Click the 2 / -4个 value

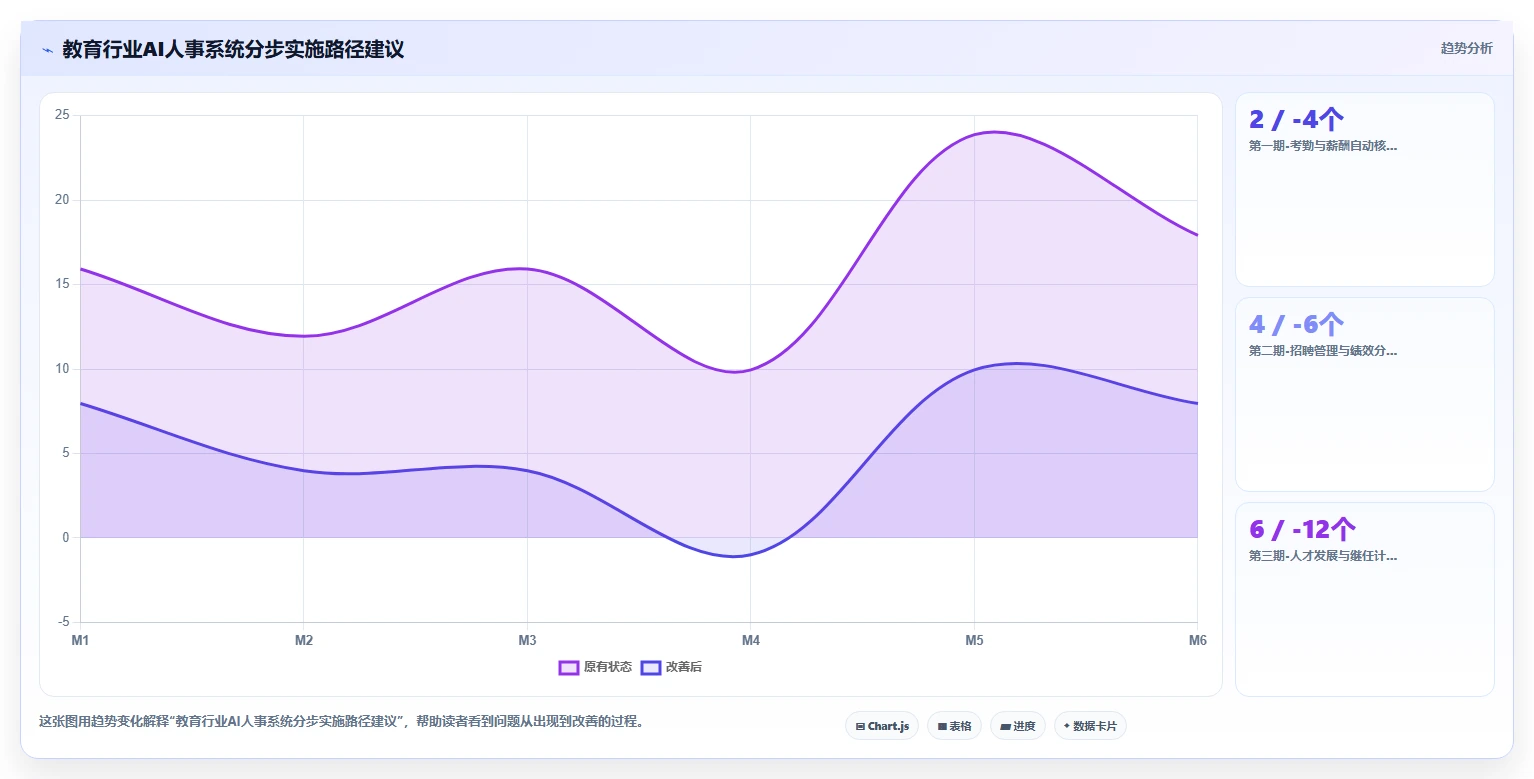[x=1297, y=120]
